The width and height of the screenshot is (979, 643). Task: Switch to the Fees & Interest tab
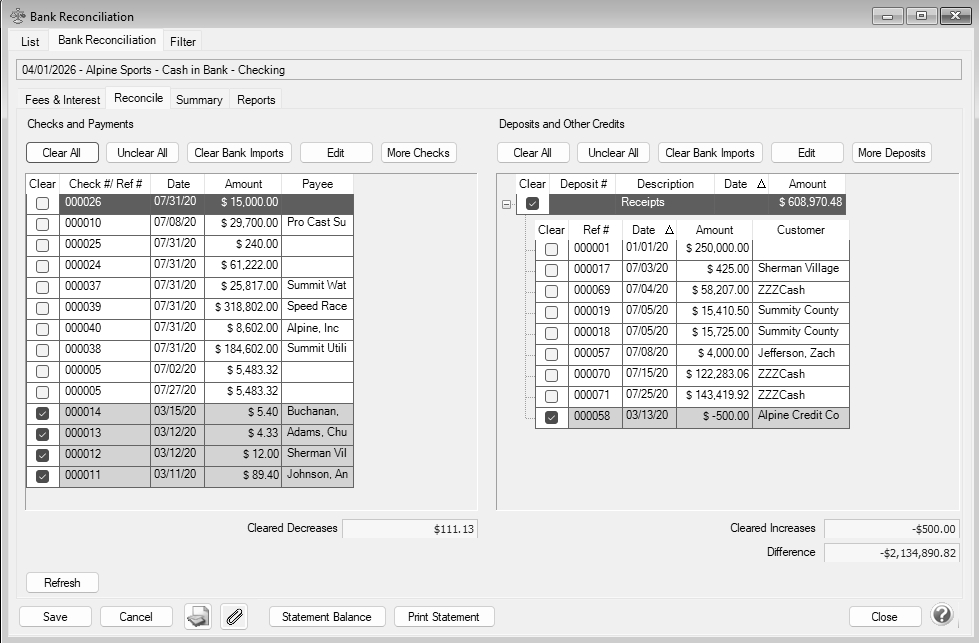tap(62, 100)
